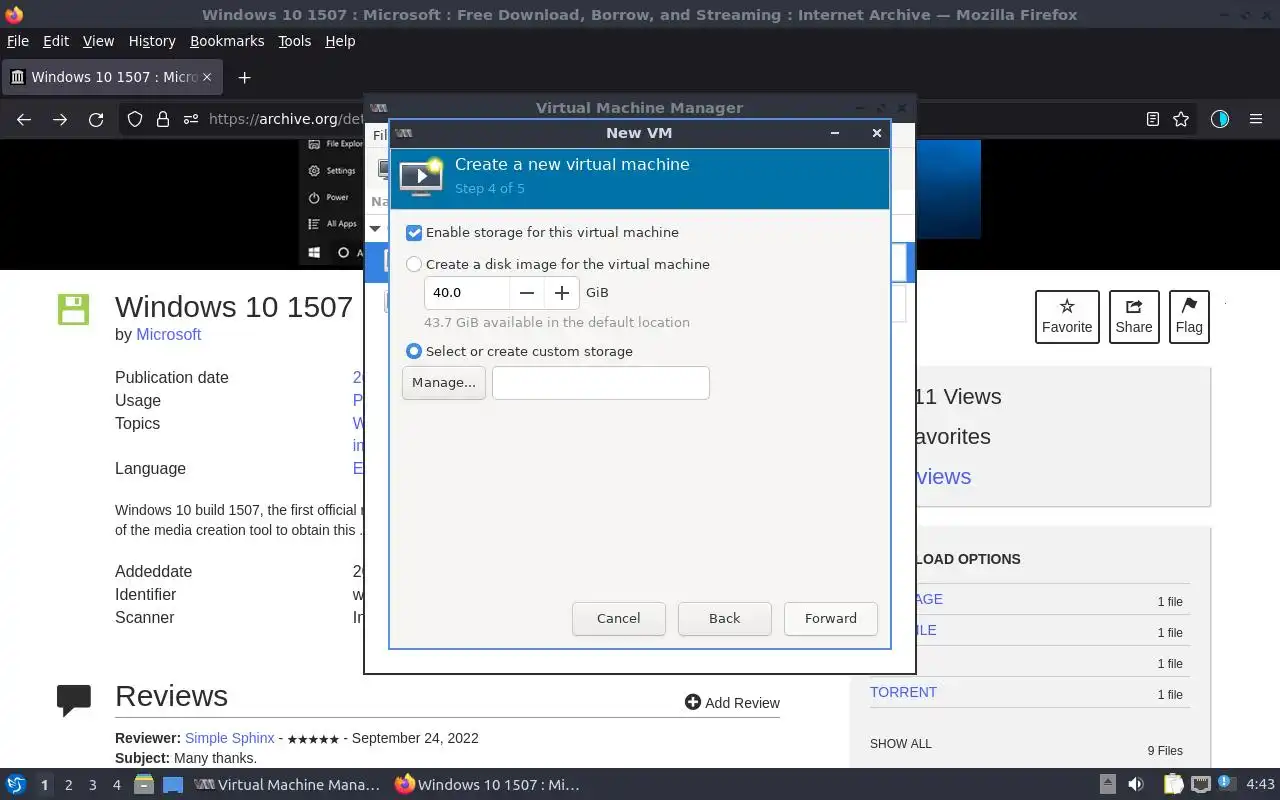
Task: Click Forward to next wizard step
Action: (x=831, y=618)
